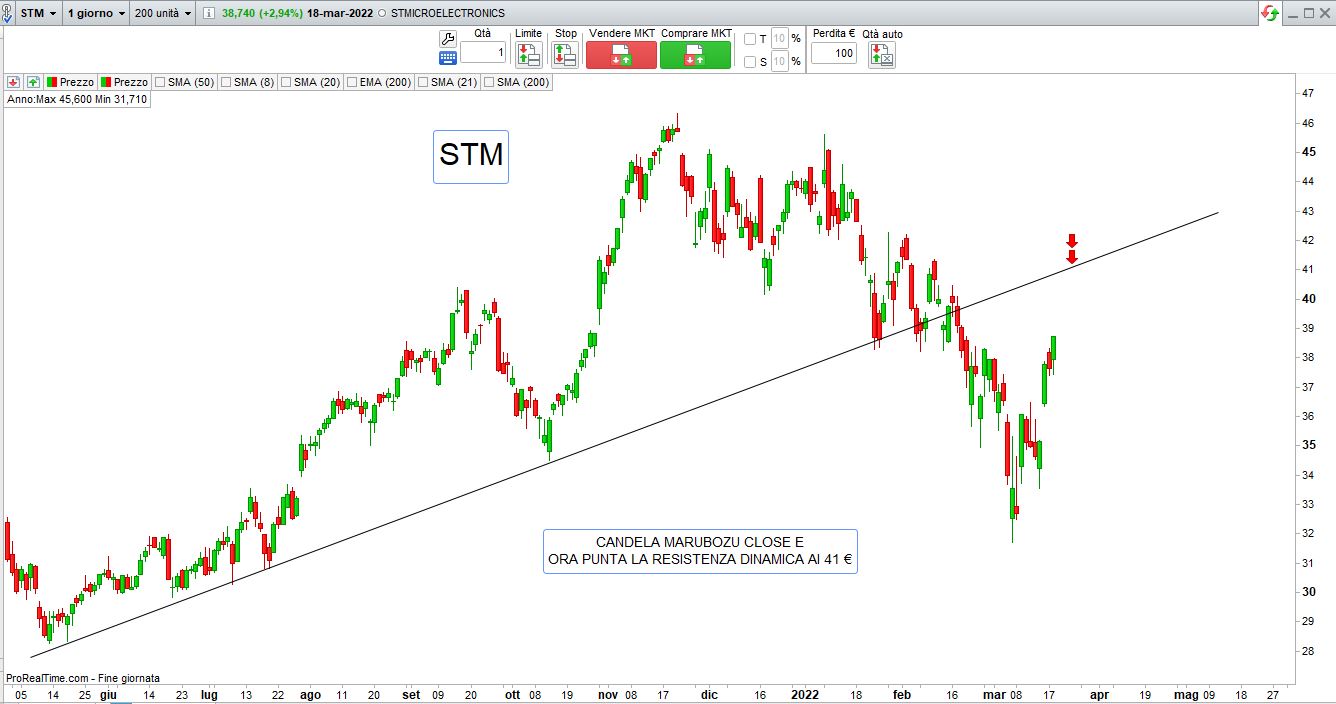Click the 28 price axis label
The image size is (1336, 704).
tap(1307, 651)
